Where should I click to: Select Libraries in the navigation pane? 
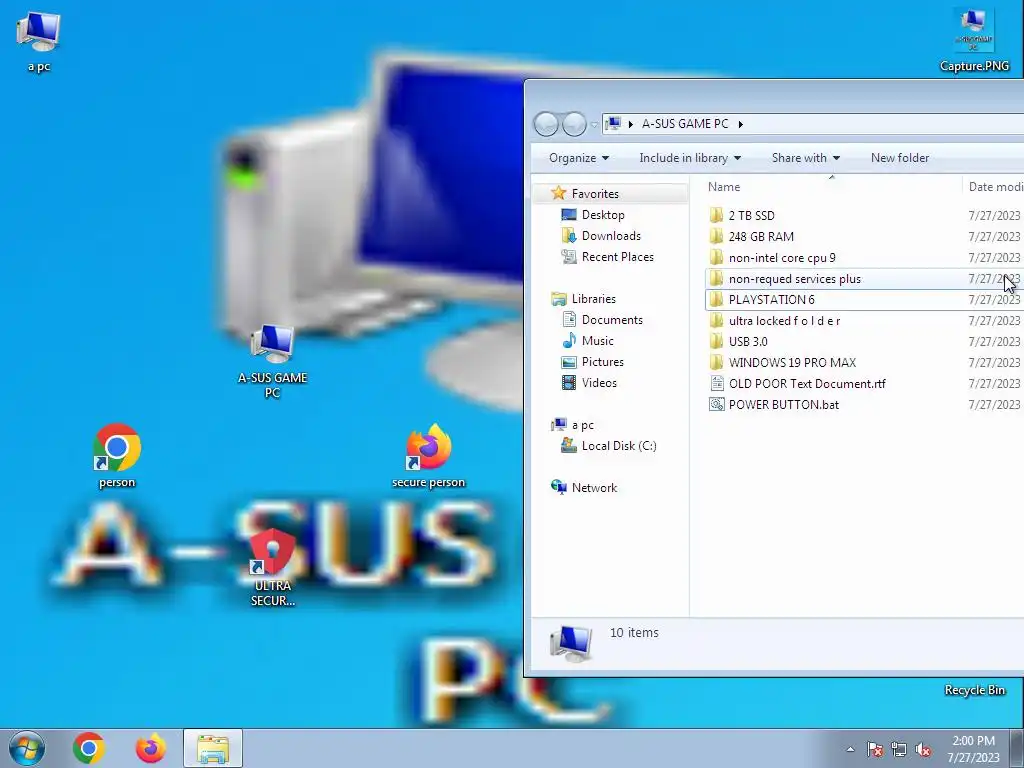click(x=594, y=298)
